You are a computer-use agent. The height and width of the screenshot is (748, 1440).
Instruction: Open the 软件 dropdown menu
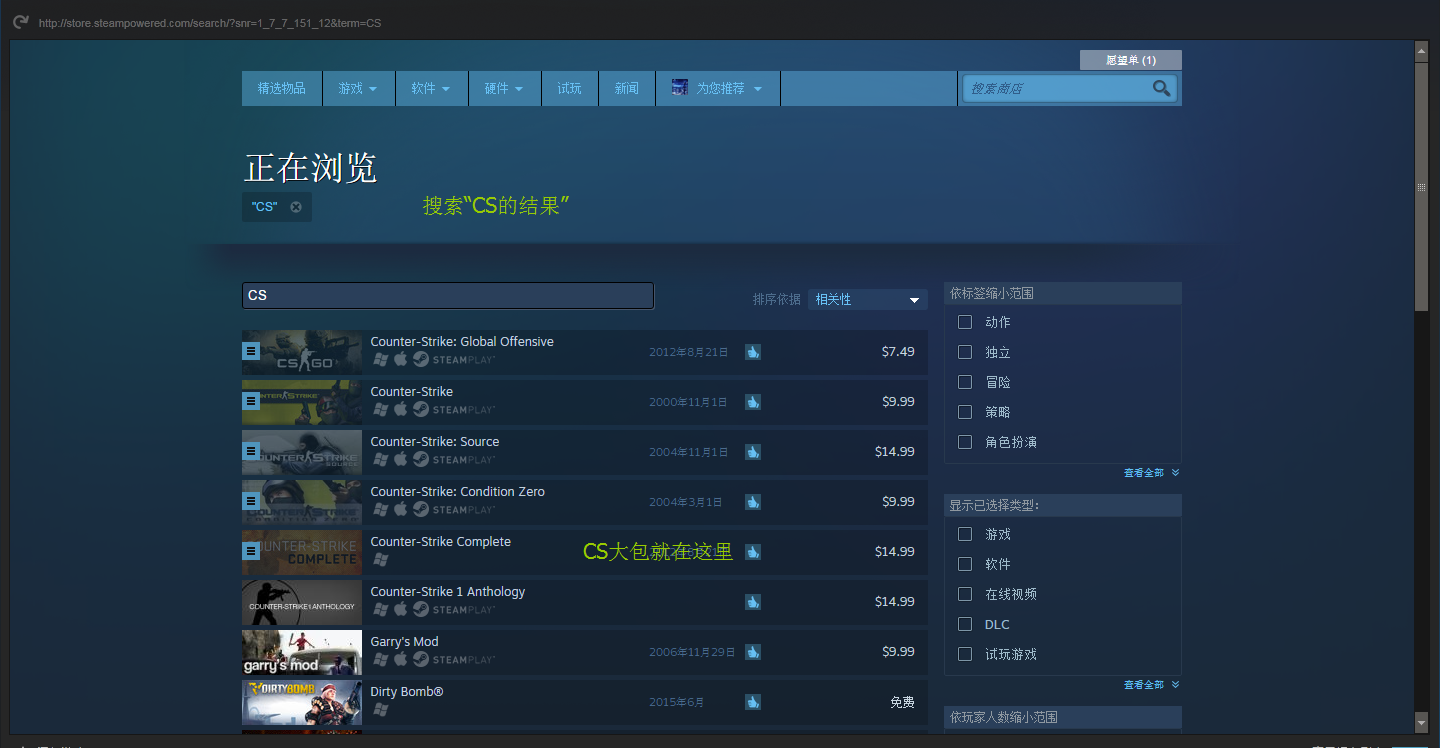click(x=431, y=88)
